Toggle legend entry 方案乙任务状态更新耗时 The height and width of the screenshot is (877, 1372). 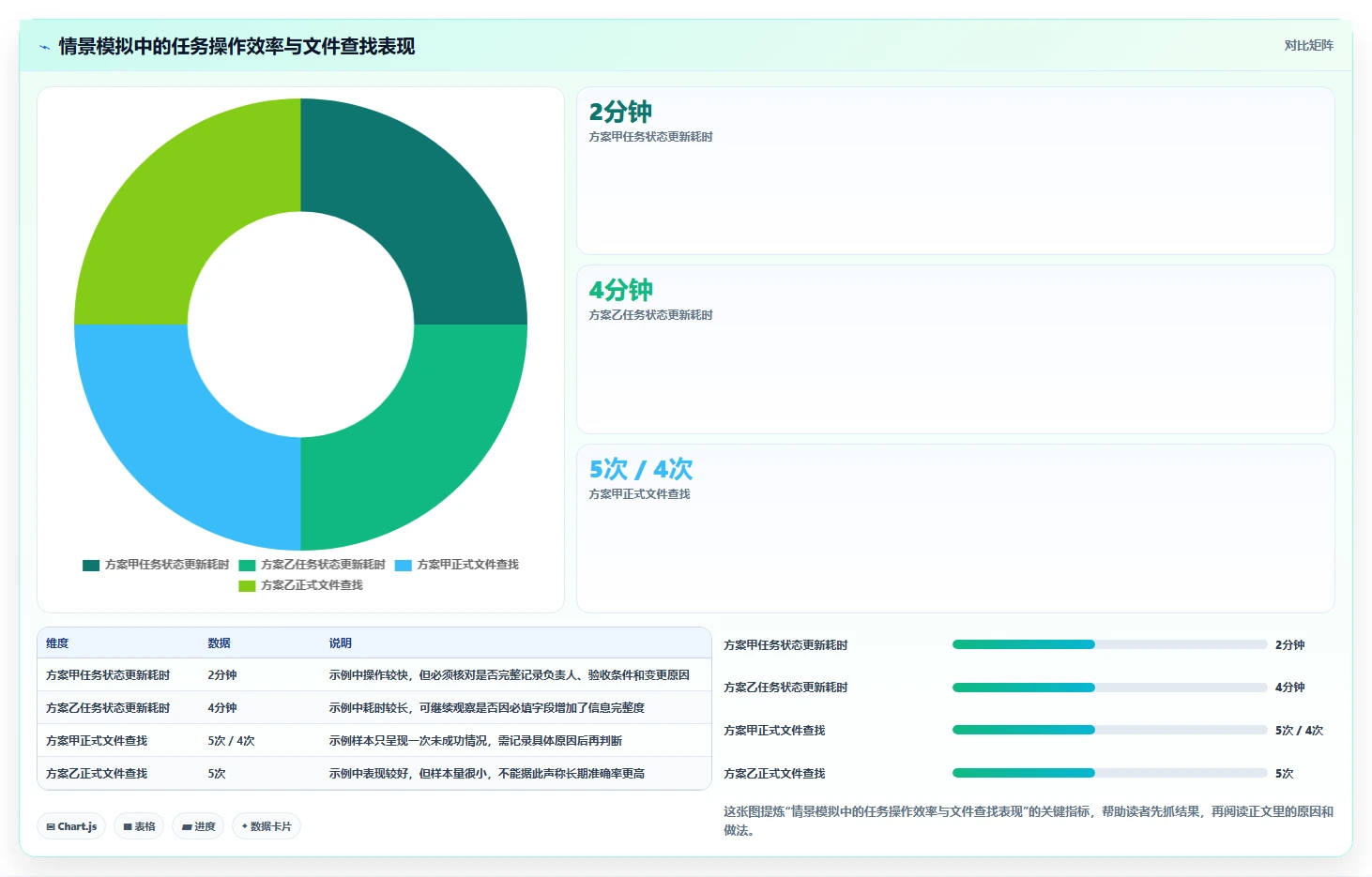tap(312, 565)
